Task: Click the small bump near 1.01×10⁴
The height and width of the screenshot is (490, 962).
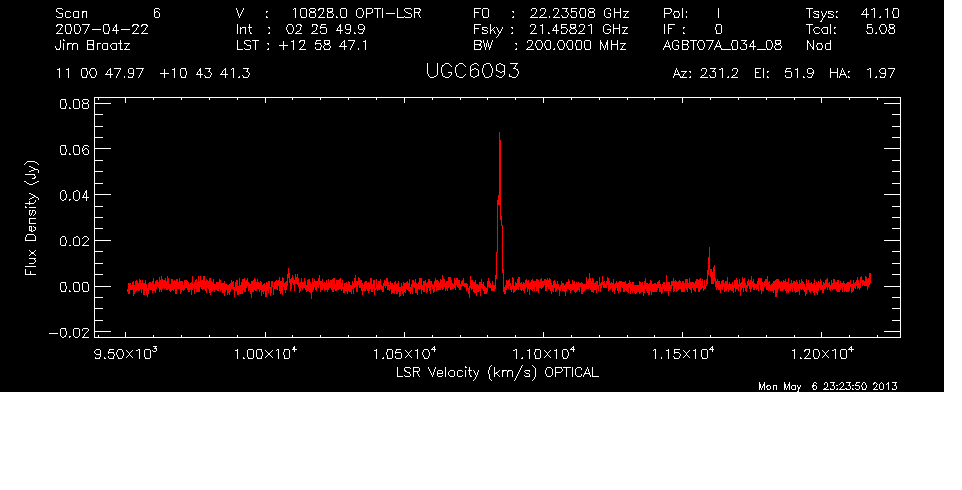Action: [288, 276]
